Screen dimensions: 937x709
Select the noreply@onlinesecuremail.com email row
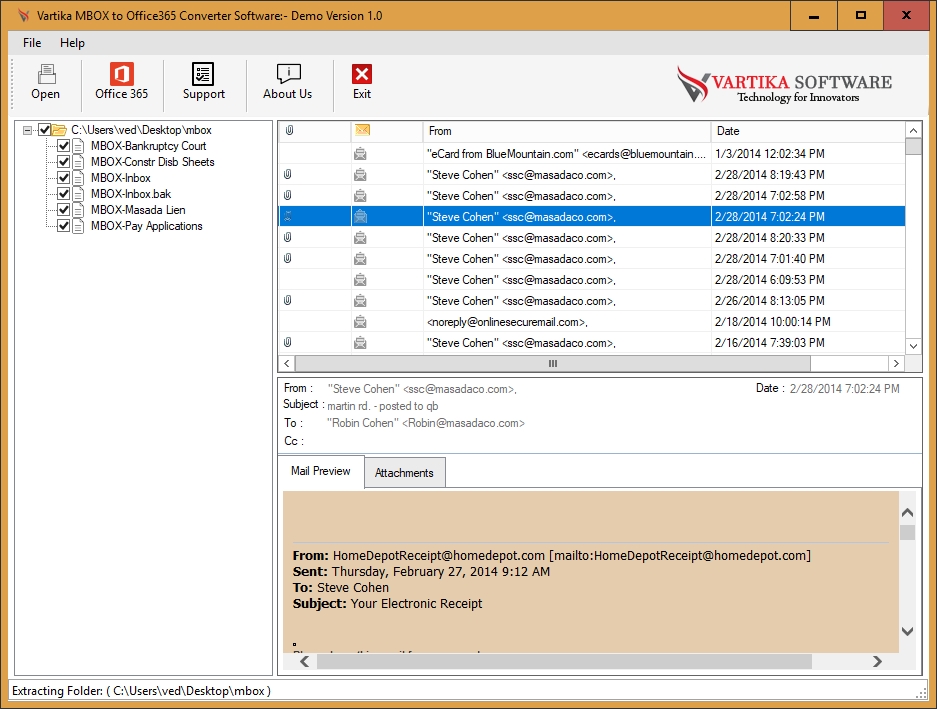(x=592, y=322)
